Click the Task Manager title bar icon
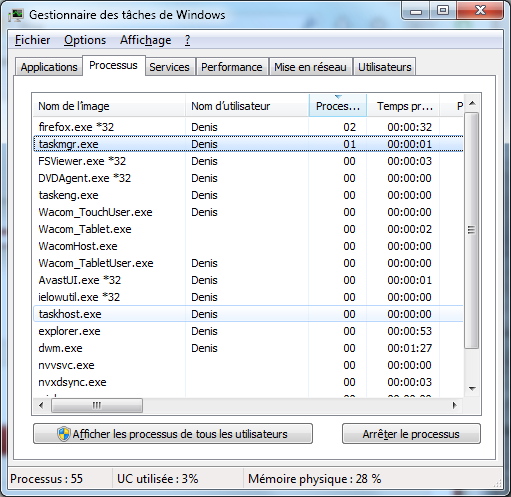This screenshot has width=511, height=497. 16,15
